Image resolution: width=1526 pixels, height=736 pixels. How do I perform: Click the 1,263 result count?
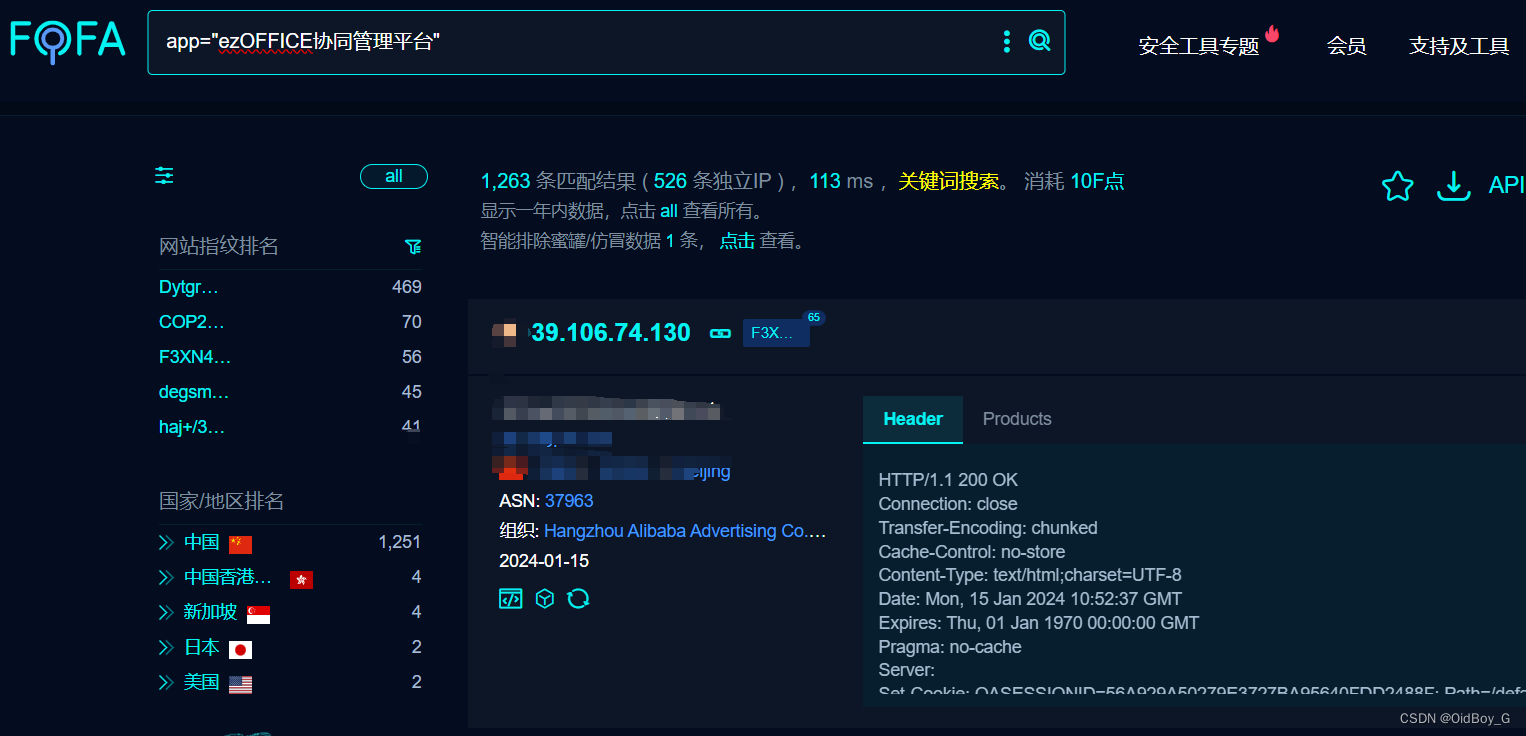506,181
